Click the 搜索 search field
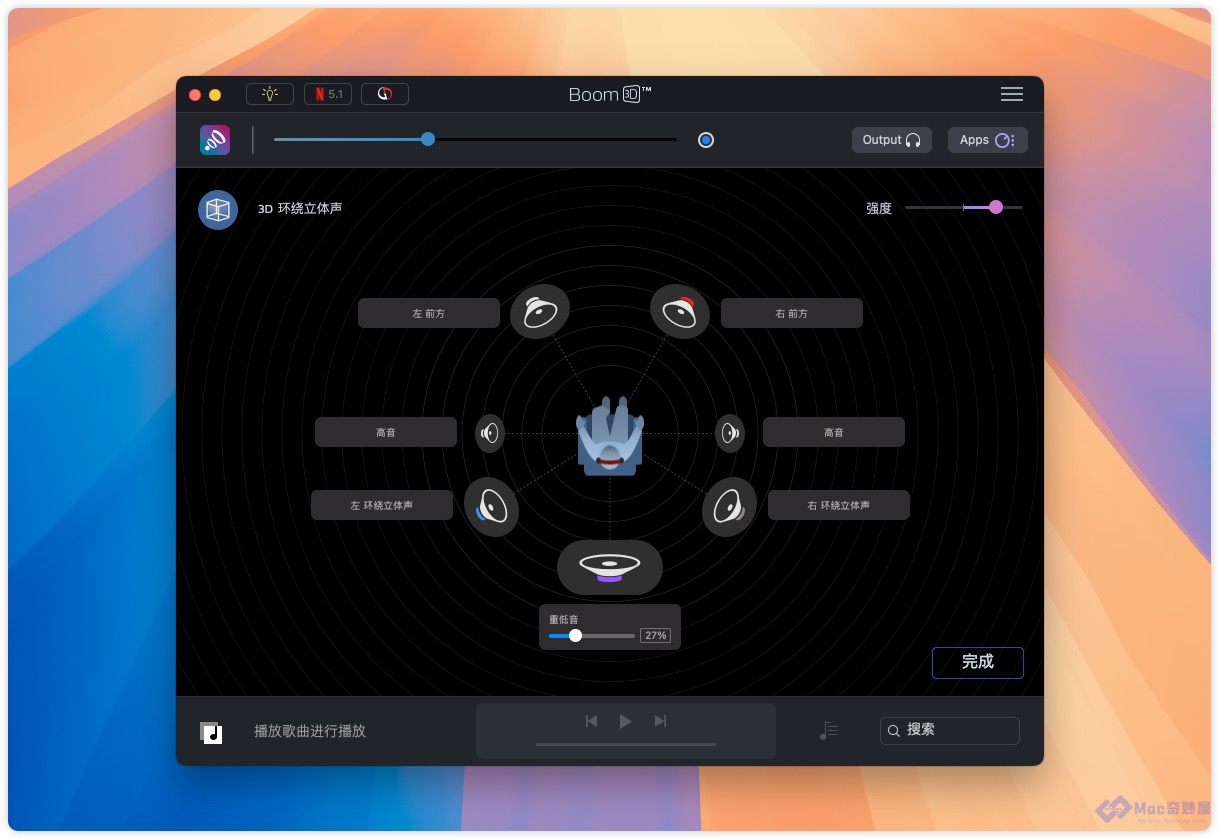This screenshot has width=1219, height=839. [950, 731]
